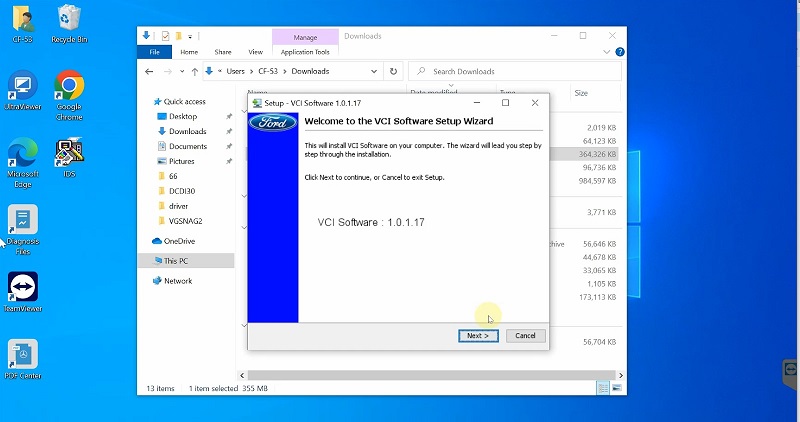This screenshot has width=800, height=422.
Task: Click the Refresh button beside address bar
Action: click(393, 72)
